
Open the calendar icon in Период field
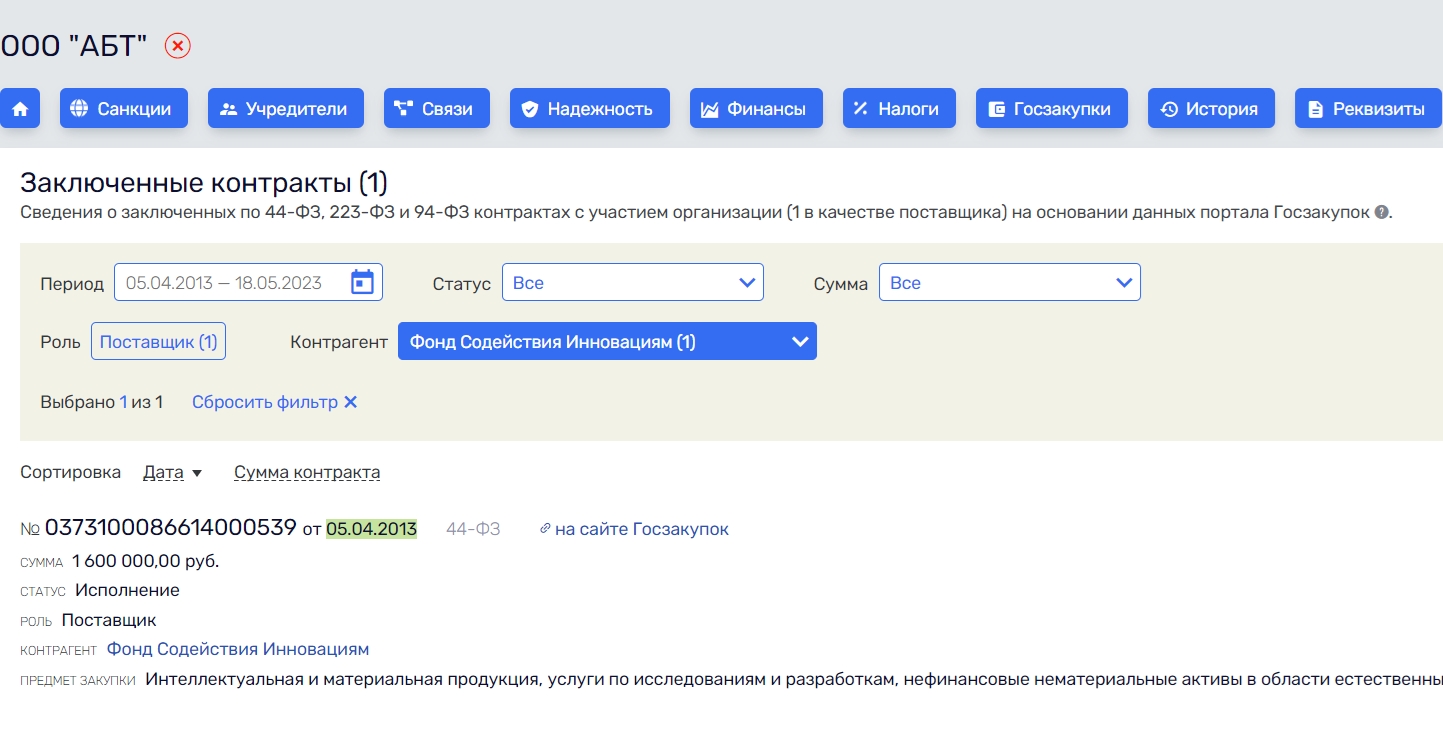tap(362, 283)
